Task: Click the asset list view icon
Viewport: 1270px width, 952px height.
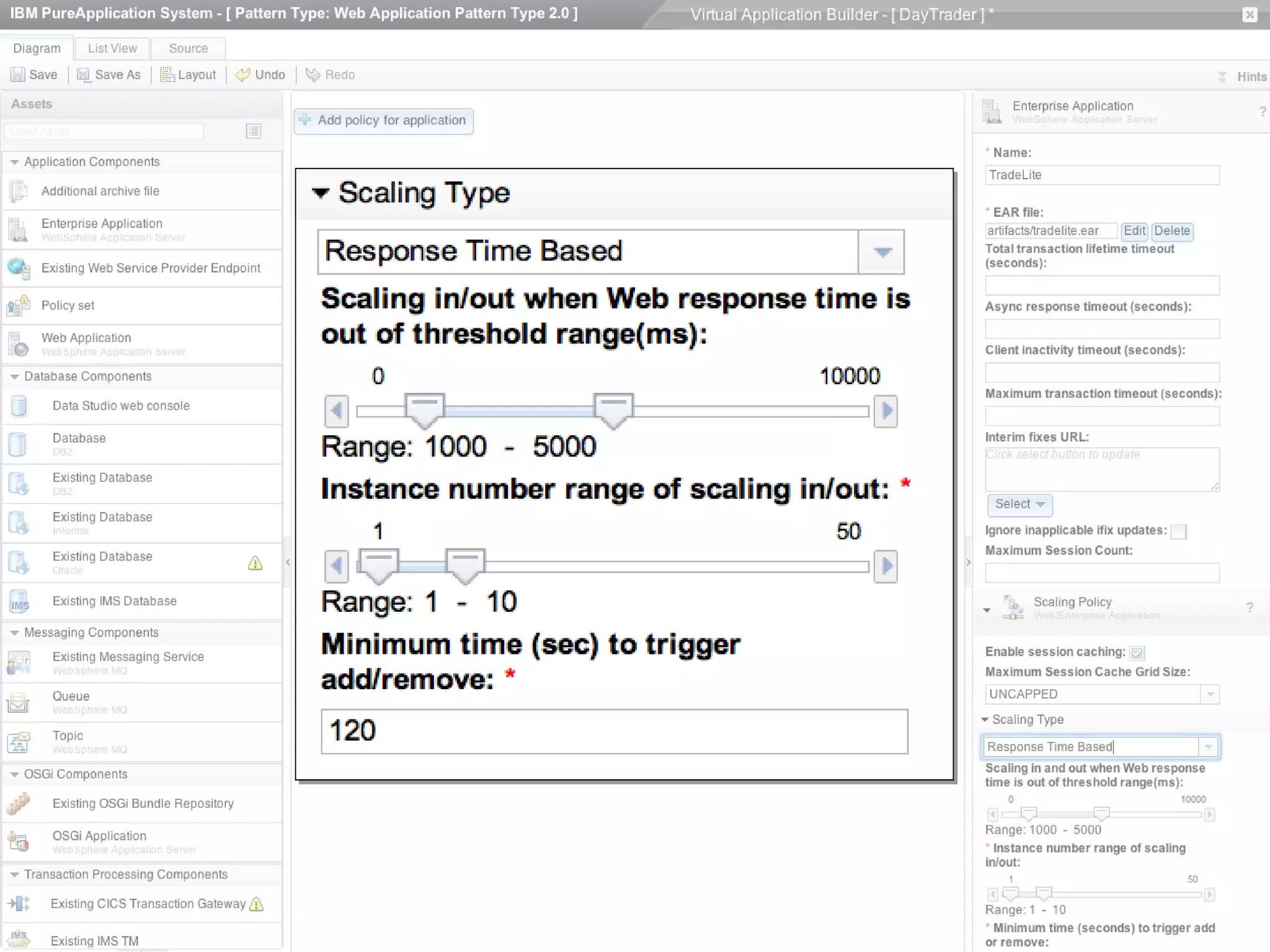Action: click(253, 131)
